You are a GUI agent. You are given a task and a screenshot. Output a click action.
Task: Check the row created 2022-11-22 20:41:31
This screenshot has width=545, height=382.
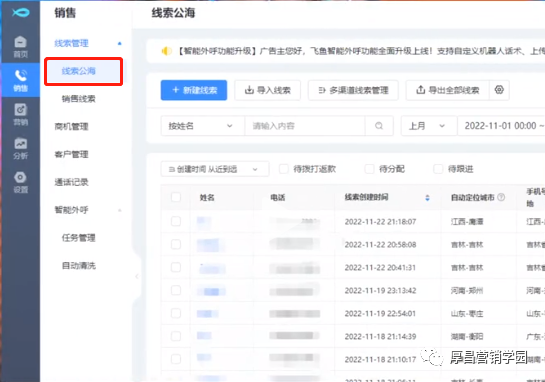(x=176, y=267)
